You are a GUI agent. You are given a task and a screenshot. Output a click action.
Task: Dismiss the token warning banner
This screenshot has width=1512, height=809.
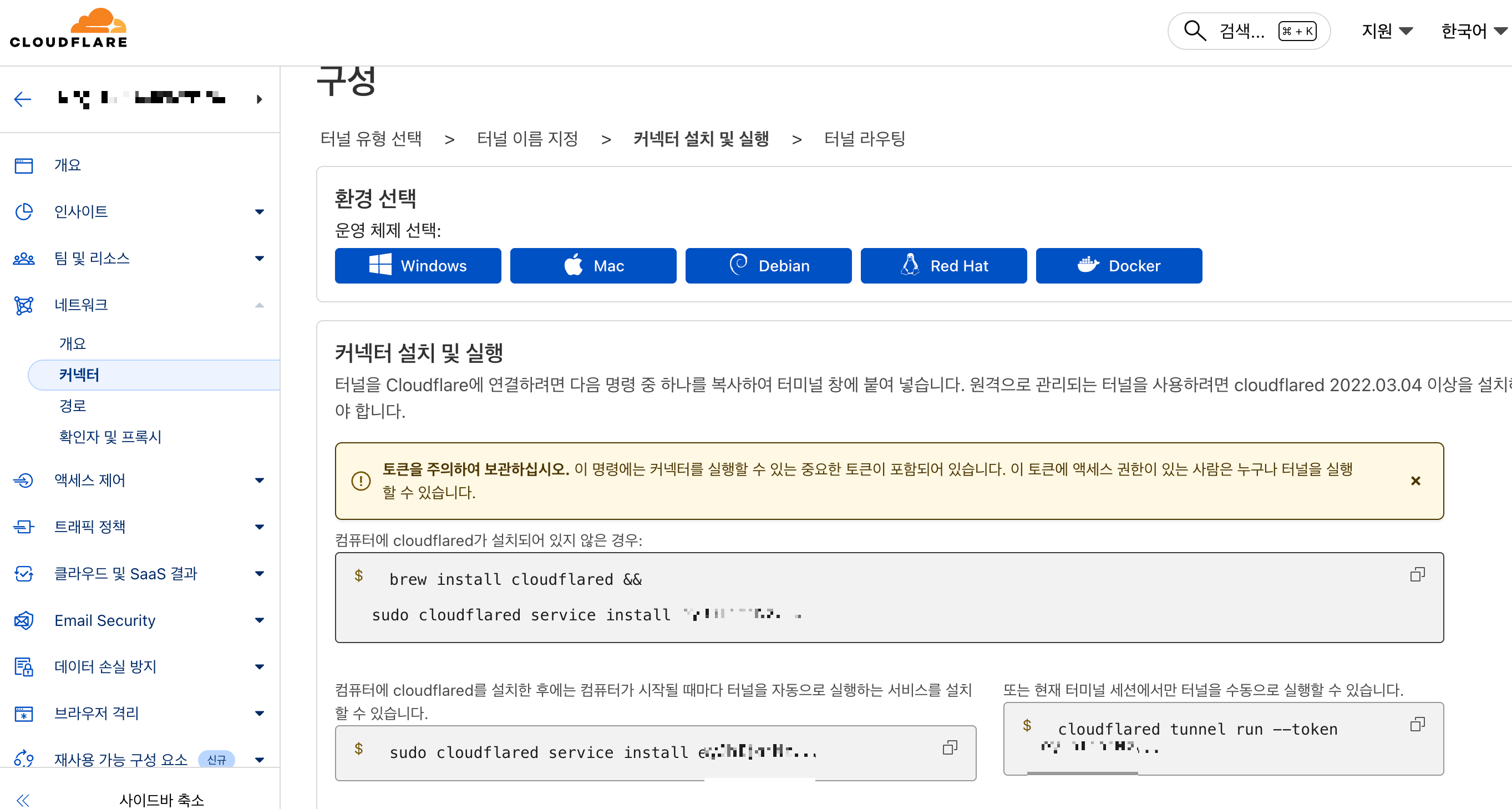pos(1415,481)
